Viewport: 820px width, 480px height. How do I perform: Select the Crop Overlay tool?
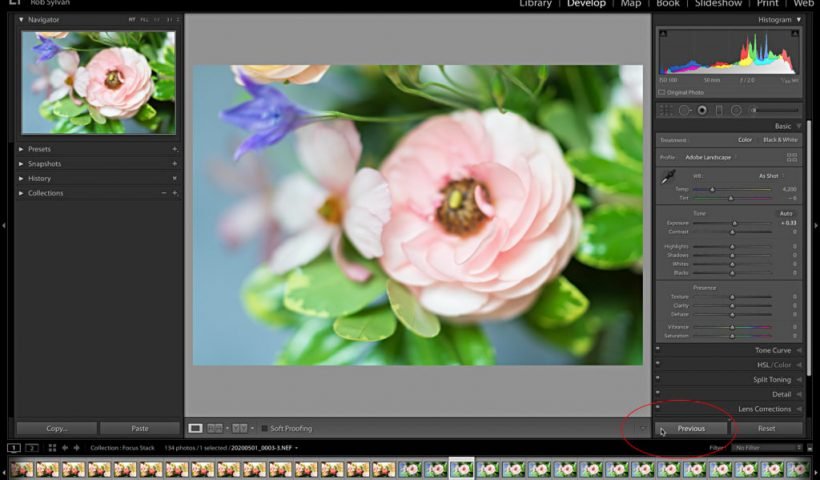coord(666,110)
